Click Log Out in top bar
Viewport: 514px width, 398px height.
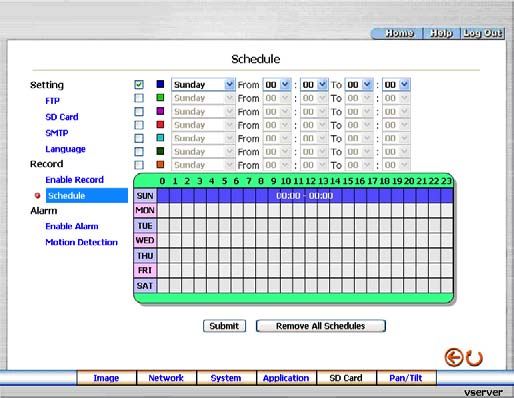pyautogui.click(x=483, y=33)
